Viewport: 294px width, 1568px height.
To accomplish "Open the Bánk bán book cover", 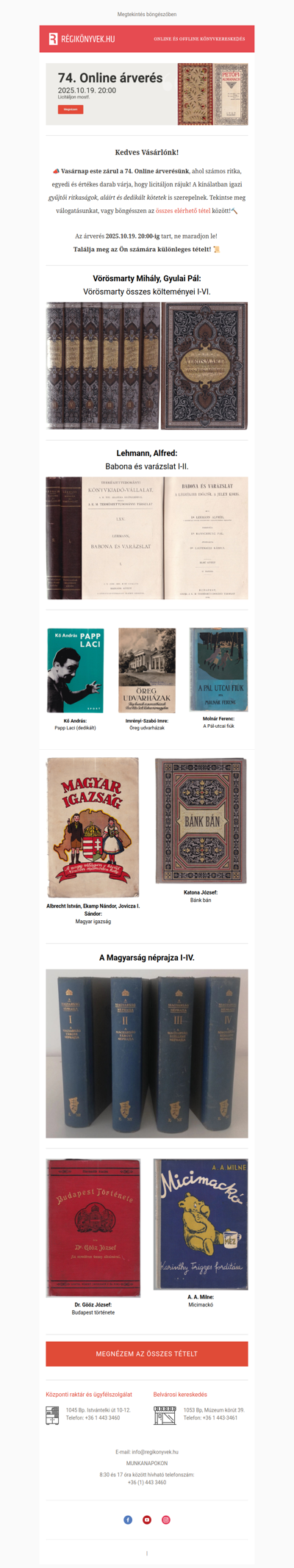I will coord(201,821).
